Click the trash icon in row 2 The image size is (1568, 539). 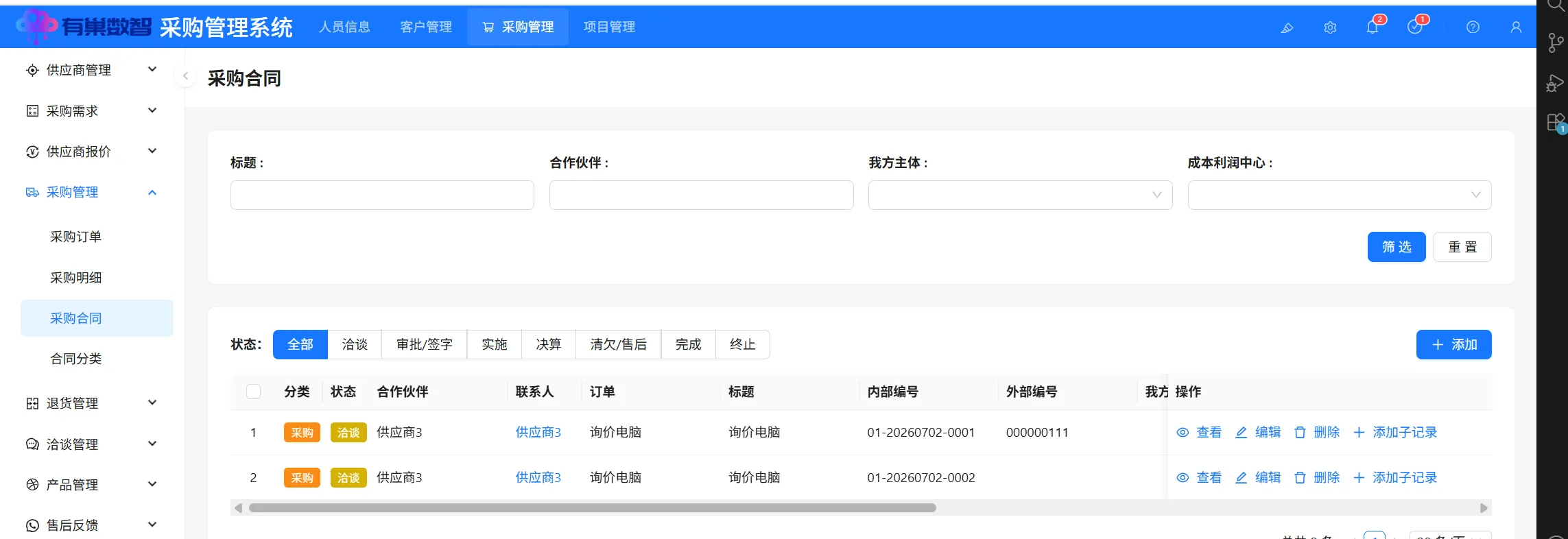[x=1300, y=478]
